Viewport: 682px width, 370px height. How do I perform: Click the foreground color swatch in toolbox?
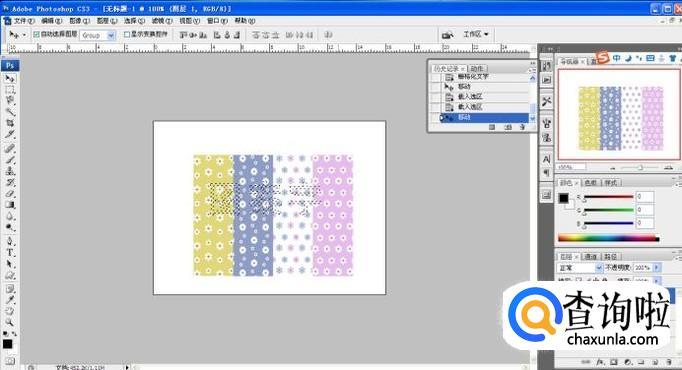coord(8,344)
